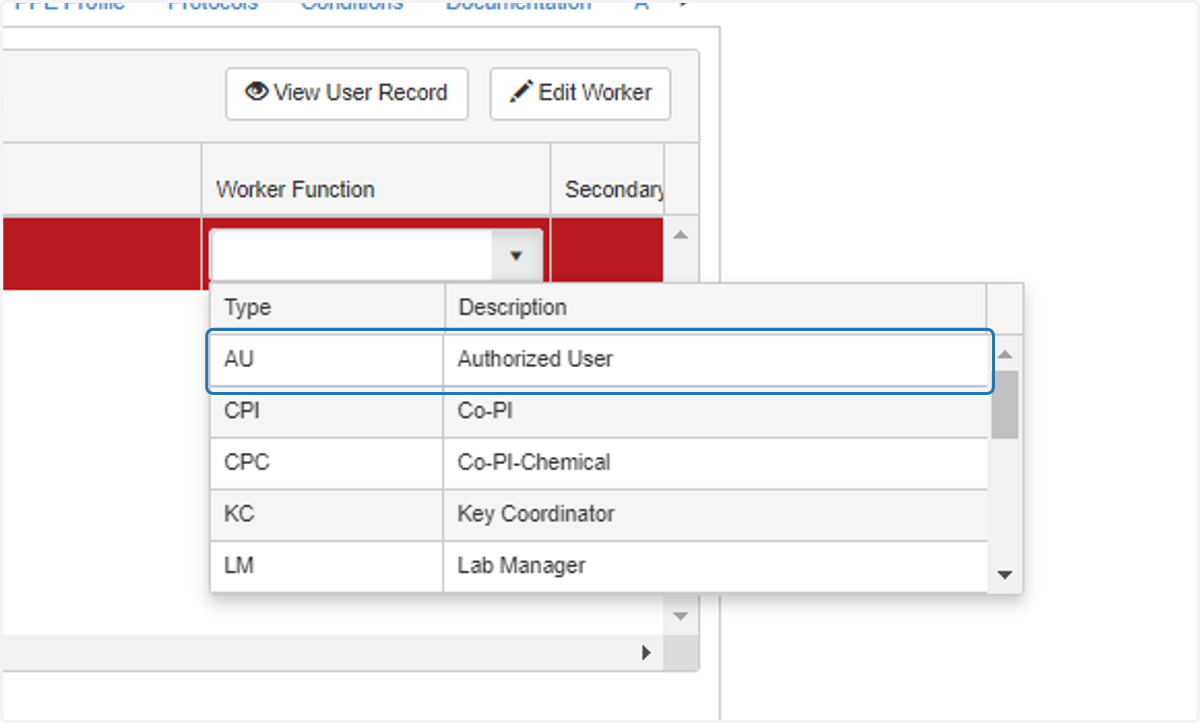This screenshot has width=1200, height=723.
Task: Click the tab strip scroll right arrow
Action: click(685, 4)
